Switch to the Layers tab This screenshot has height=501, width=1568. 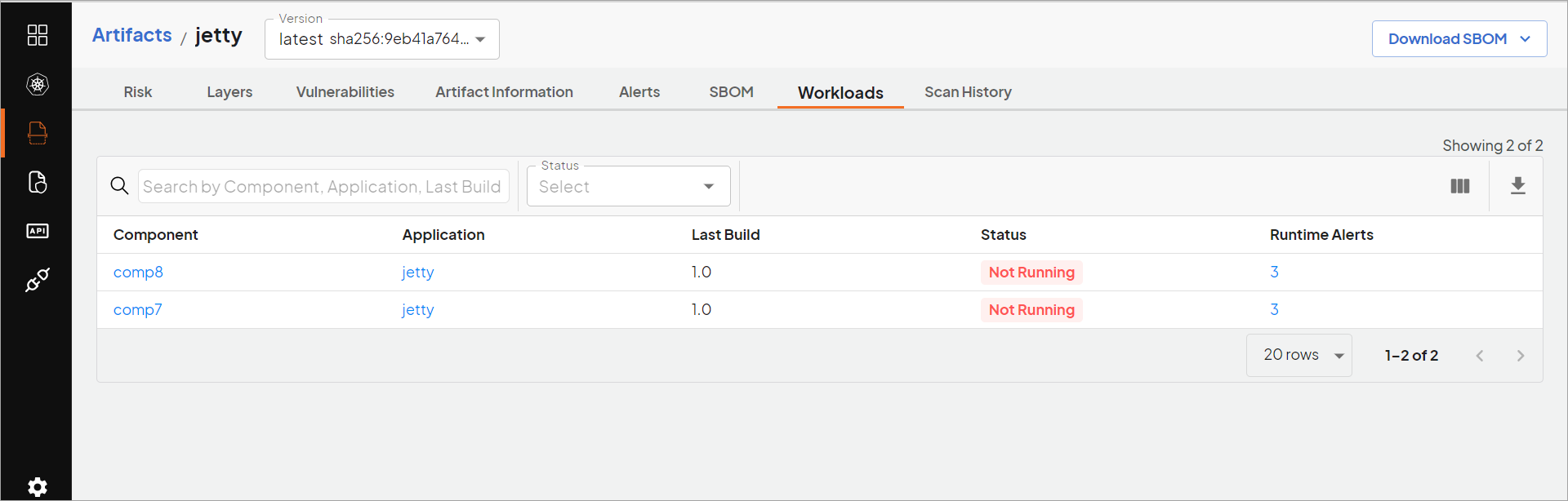pos(229,92)
